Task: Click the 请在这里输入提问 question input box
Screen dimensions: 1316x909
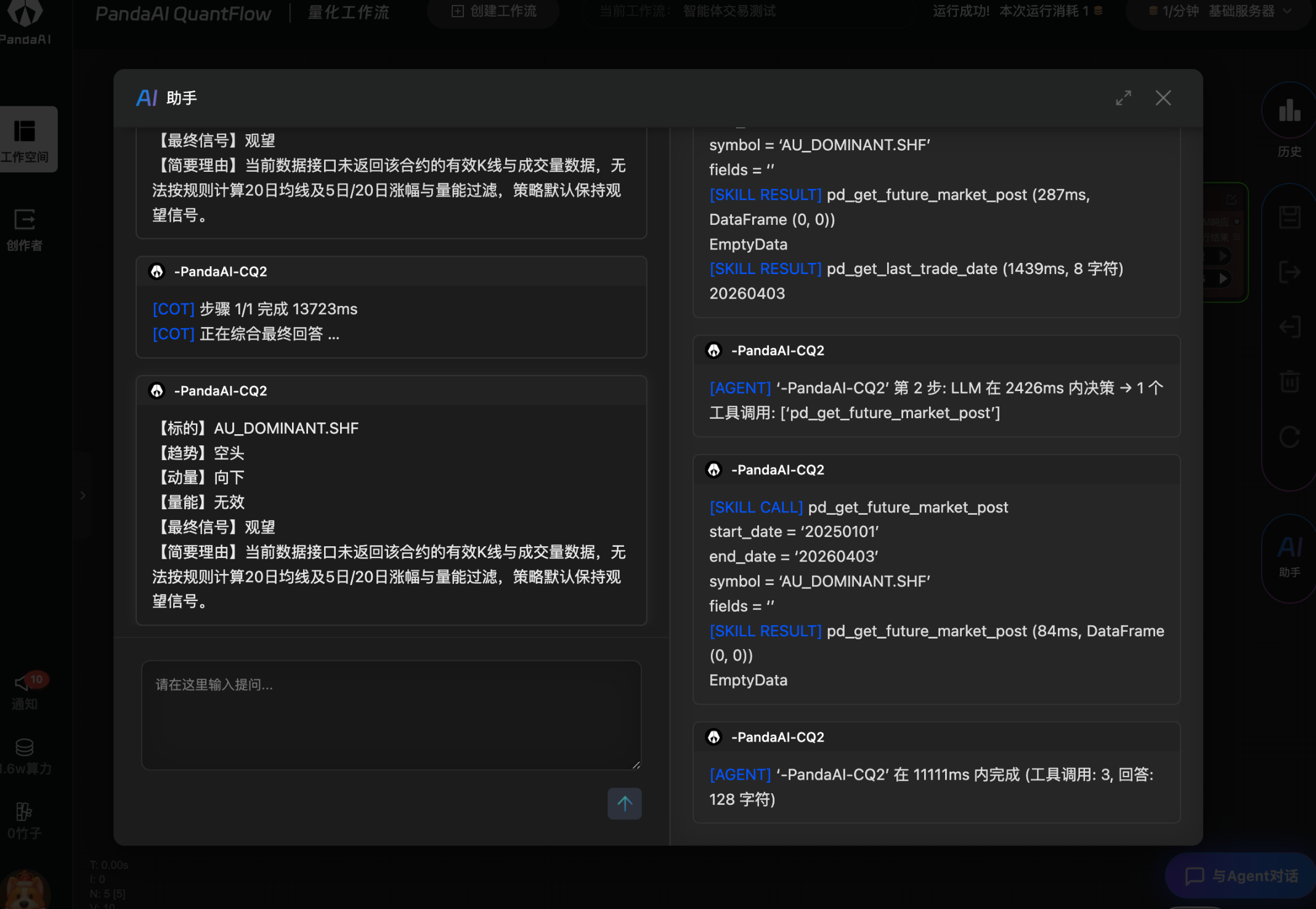Action: [391, 714]
